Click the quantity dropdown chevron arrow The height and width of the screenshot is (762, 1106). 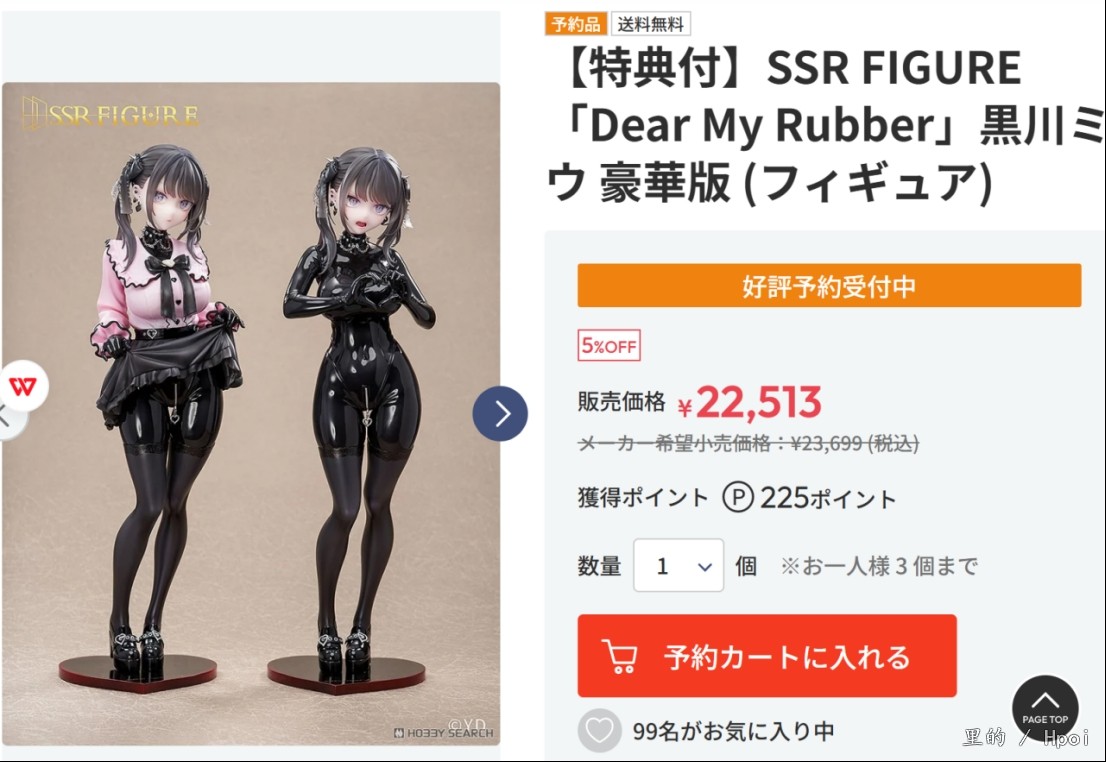704,567
